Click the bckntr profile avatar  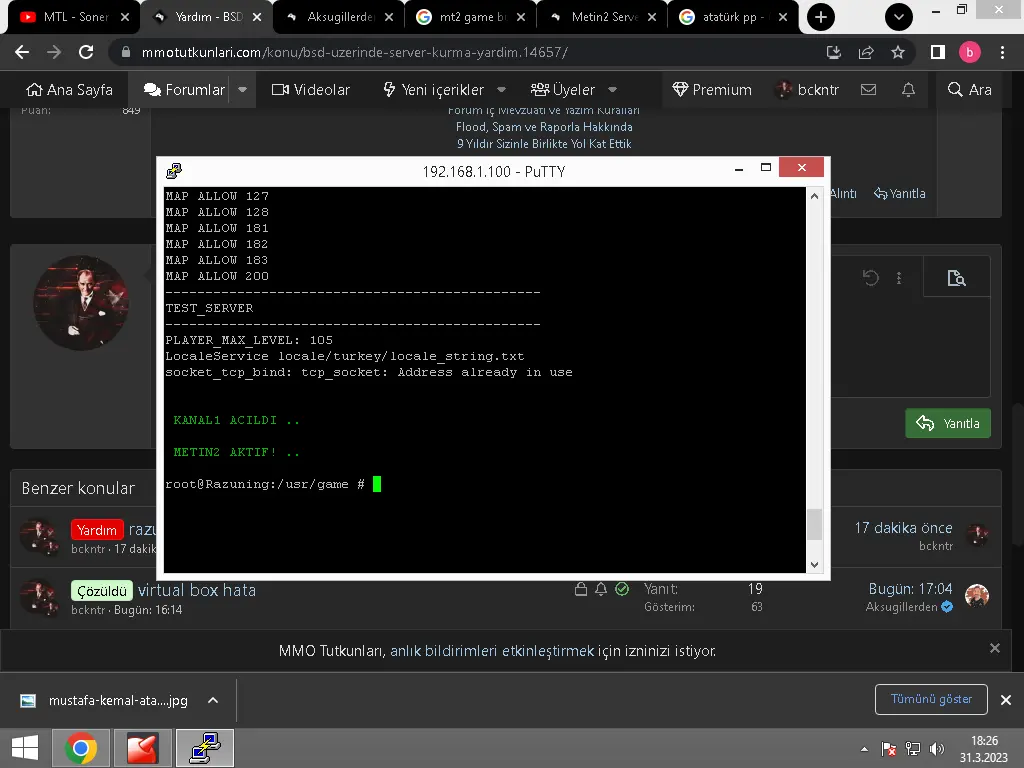point(783,89)
